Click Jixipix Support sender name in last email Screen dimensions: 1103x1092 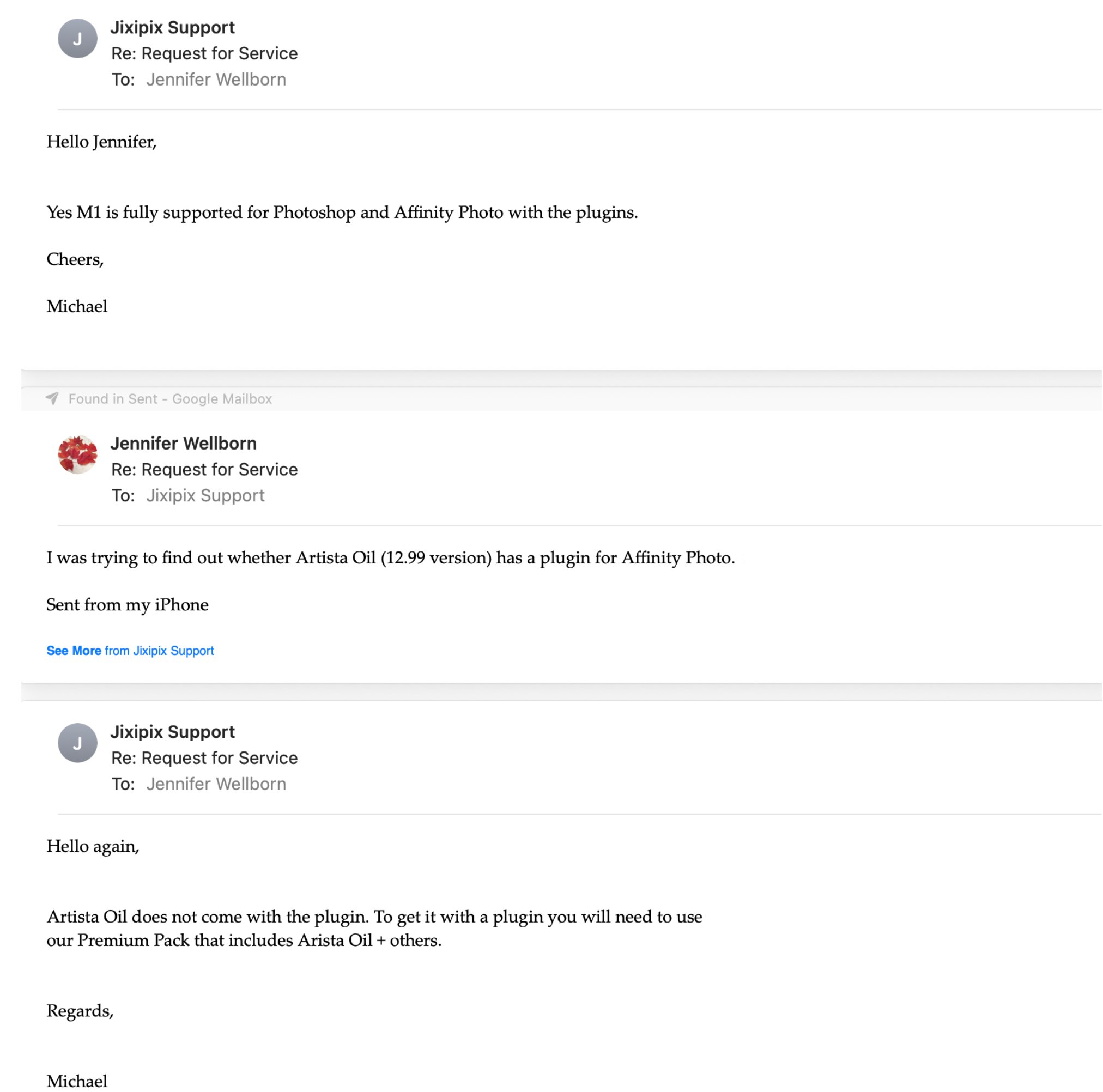coord(172,732)
